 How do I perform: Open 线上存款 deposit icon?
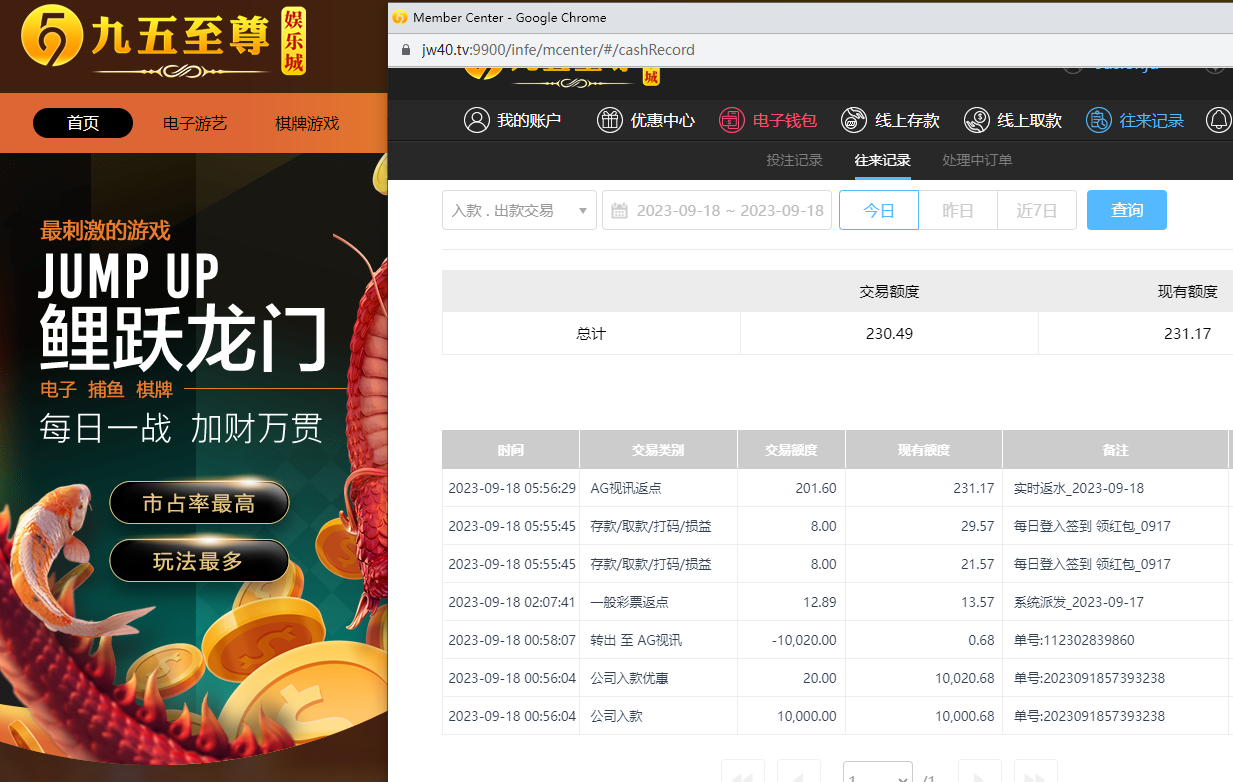(854, 120)
